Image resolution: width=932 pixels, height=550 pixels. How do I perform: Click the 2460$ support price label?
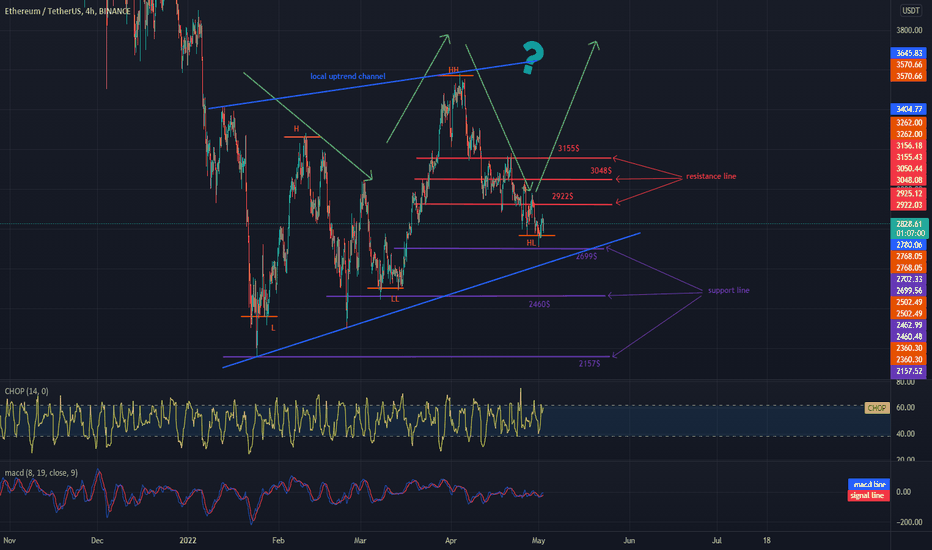click(539, 304)
